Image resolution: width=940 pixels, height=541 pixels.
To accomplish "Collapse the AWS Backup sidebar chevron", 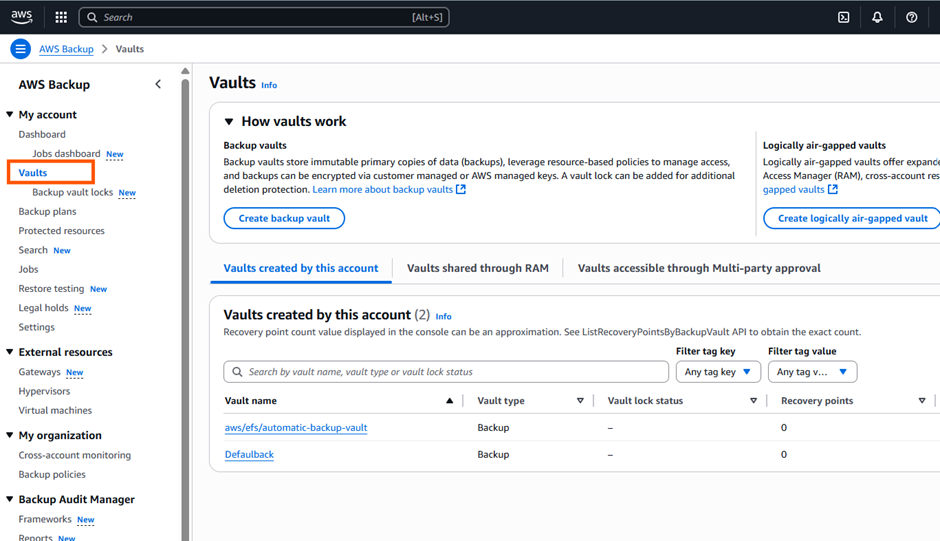I will point(158,85).
